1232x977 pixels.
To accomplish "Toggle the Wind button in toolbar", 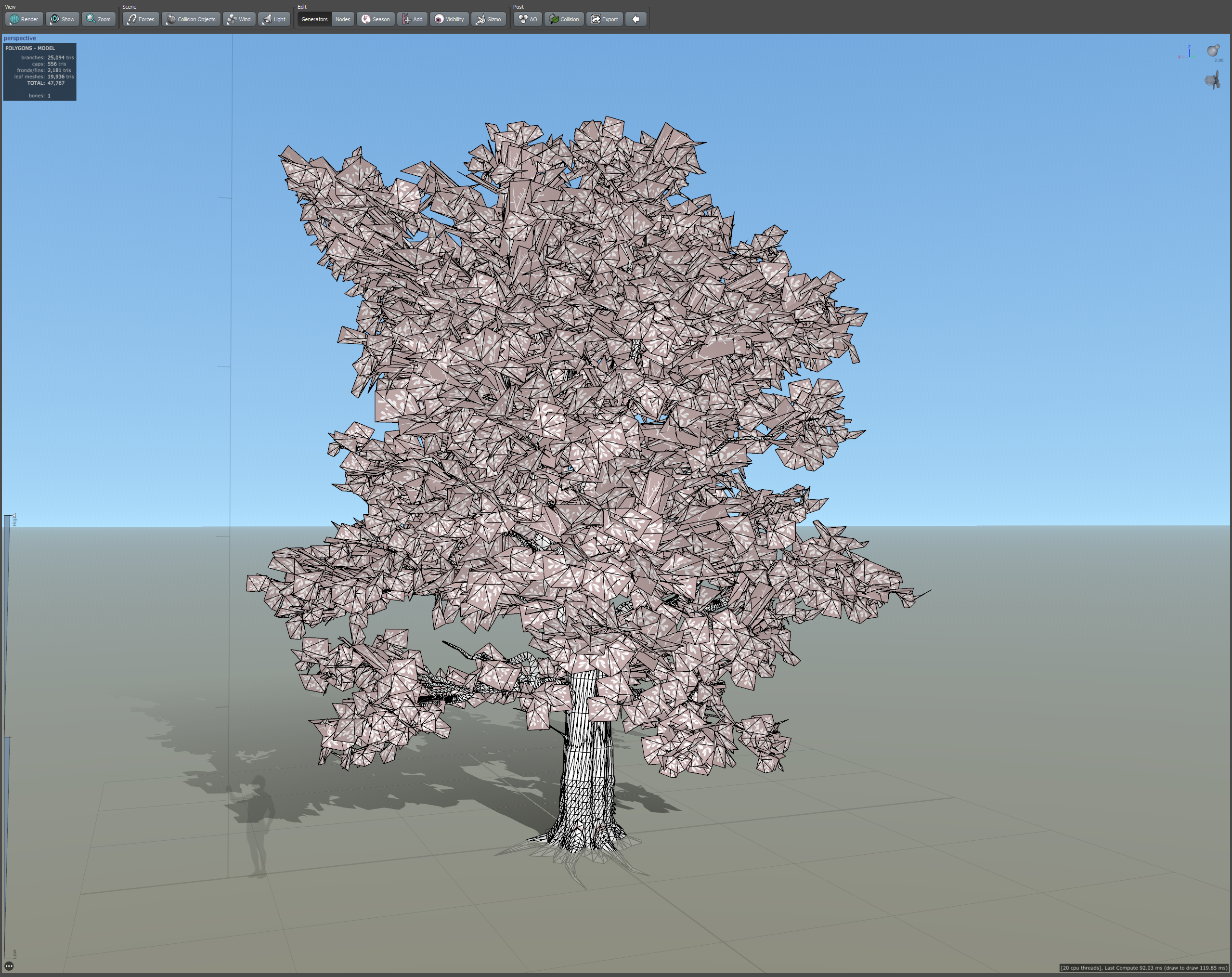I will 239,19.
